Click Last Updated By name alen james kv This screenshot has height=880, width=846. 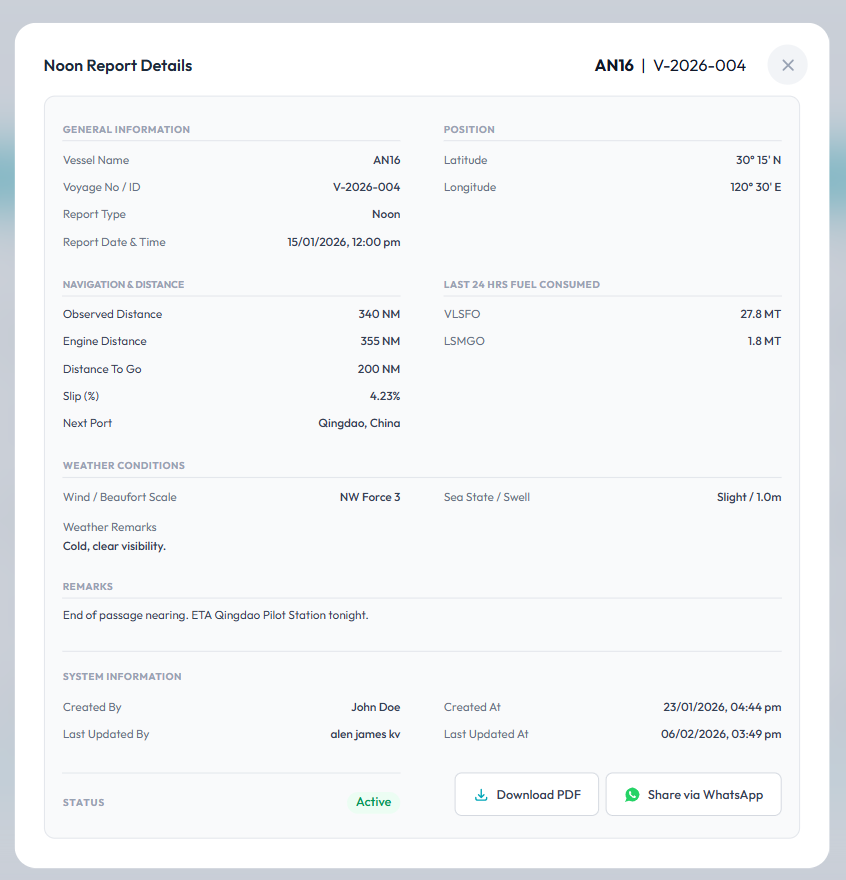tap(365, 734)
